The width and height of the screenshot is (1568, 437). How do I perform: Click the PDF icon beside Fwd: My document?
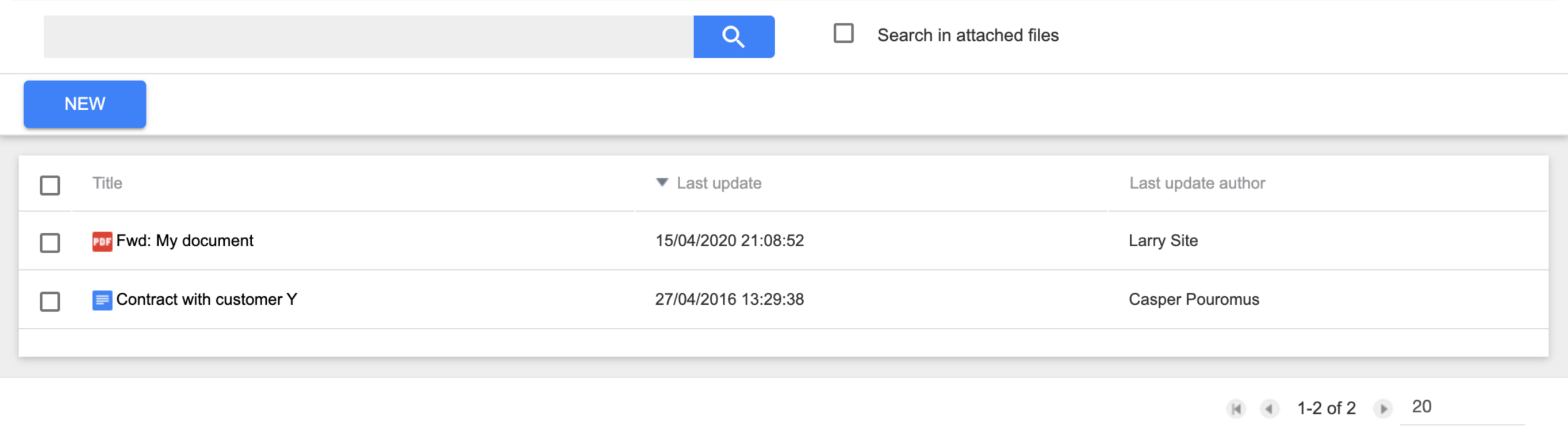point(102,241)
